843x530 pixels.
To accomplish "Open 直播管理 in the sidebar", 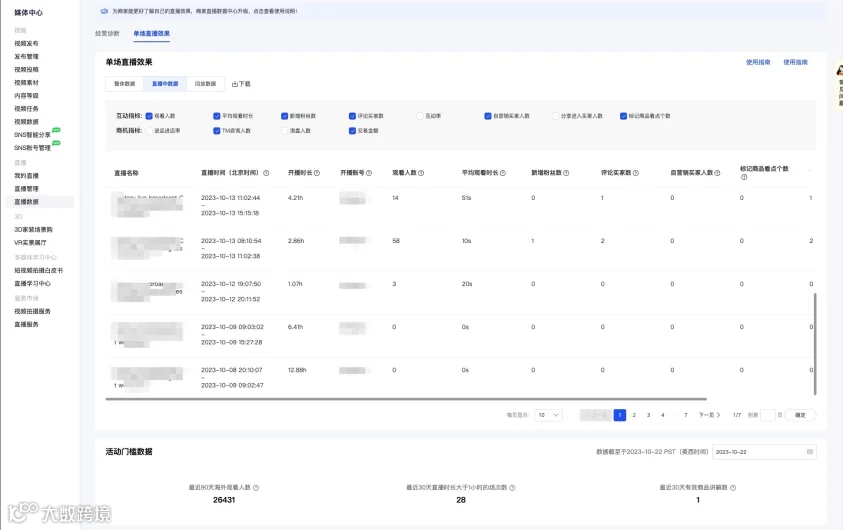I will (26, 189).
